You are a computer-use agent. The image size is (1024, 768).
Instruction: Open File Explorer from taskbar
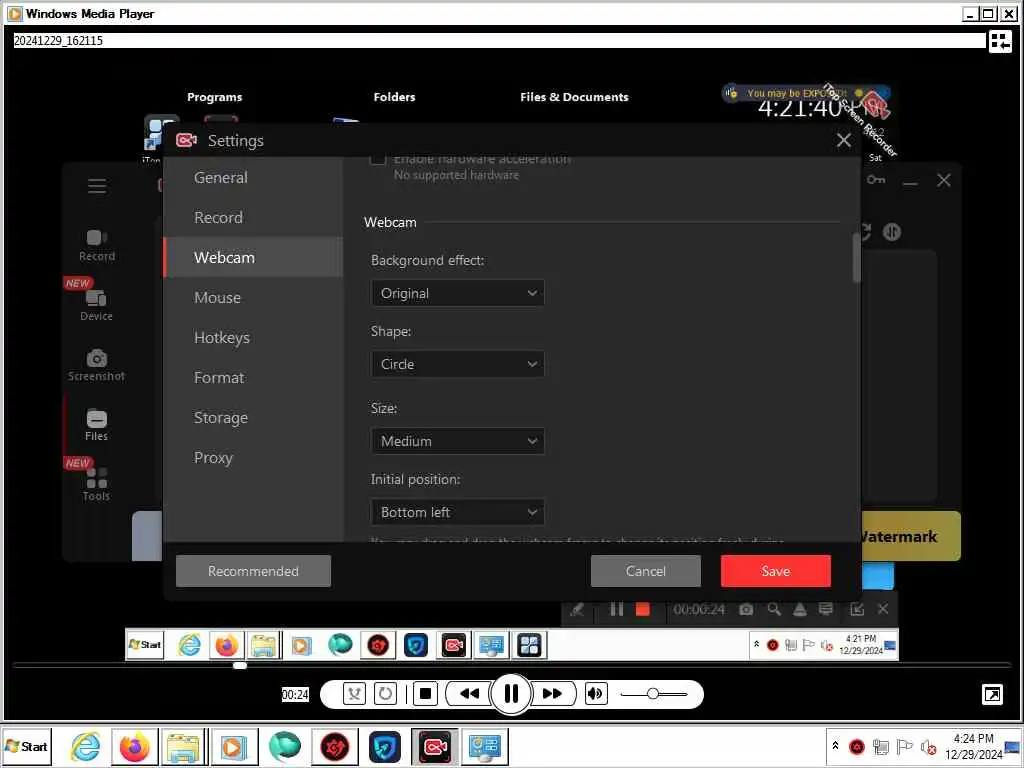pos(183,746)
